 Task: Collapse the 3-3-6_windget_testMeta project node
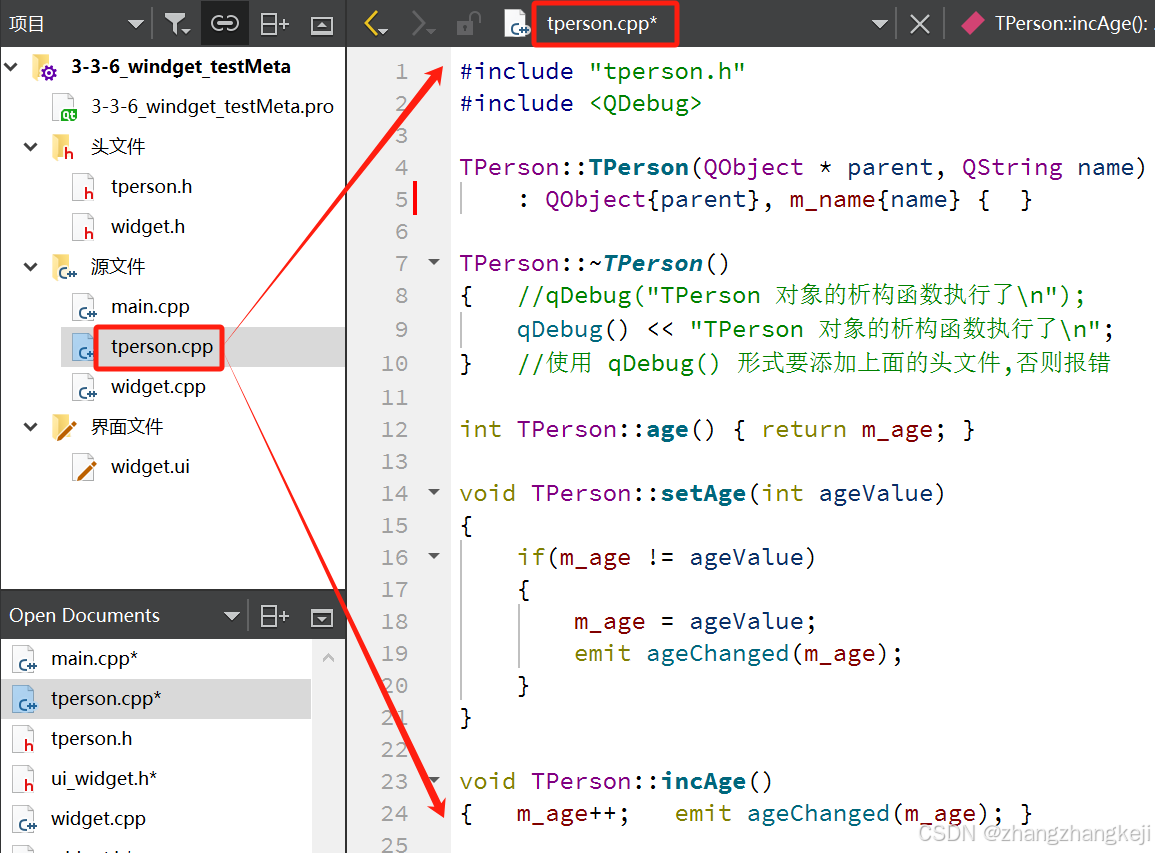(x=11, y=67)
